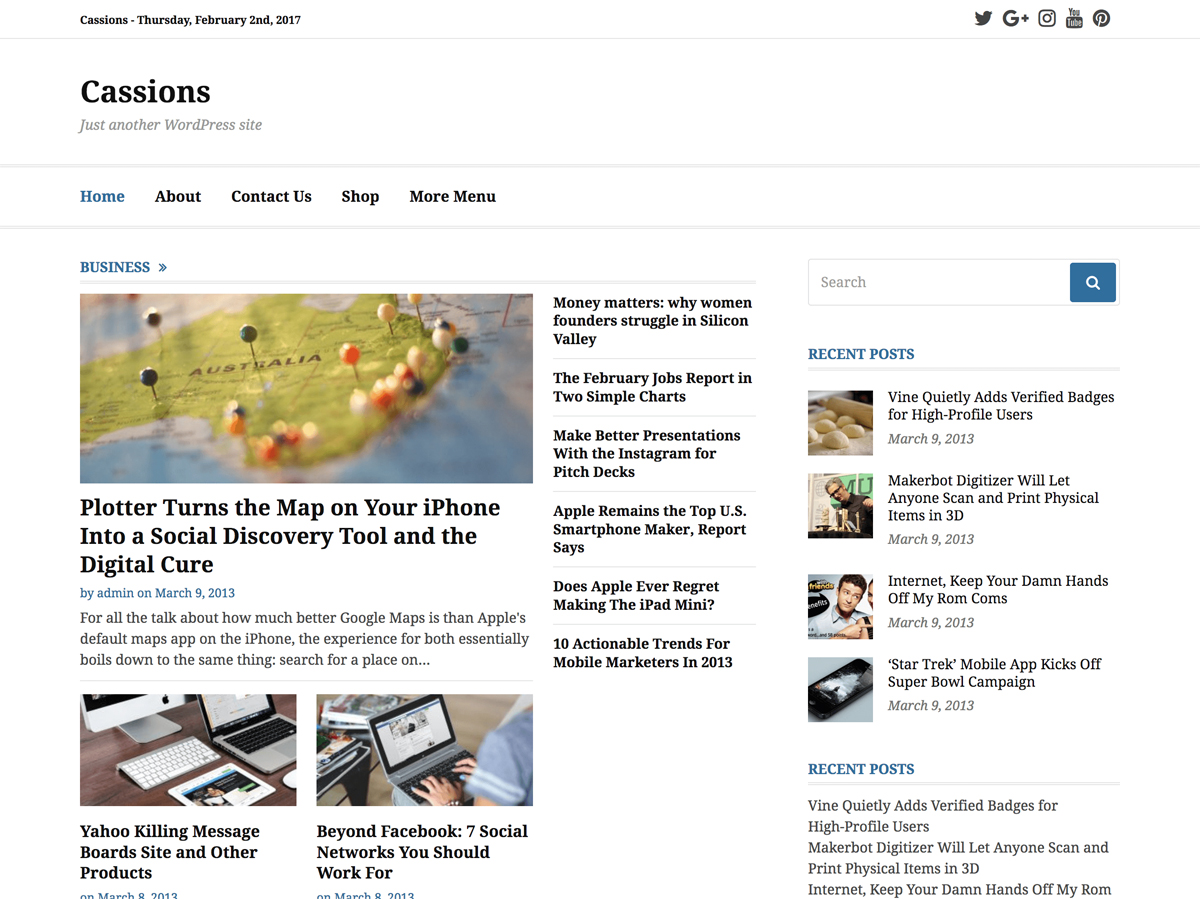Image resolution: width=1200 pixels, height=900 pixels.
Task: Click the Pinterest icon
Action: [x=1101, y=18]
